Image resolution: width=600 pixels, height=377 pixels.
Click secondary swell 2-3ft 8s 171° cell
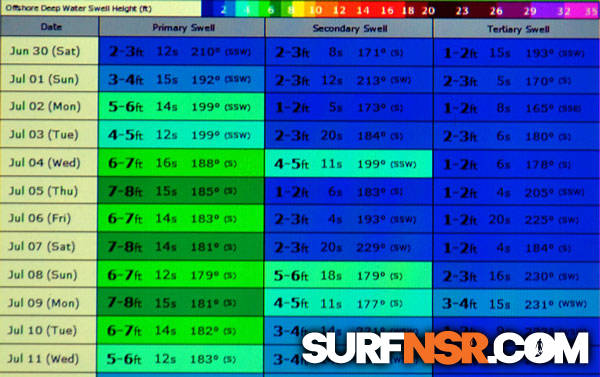click(x=349, y=52)
